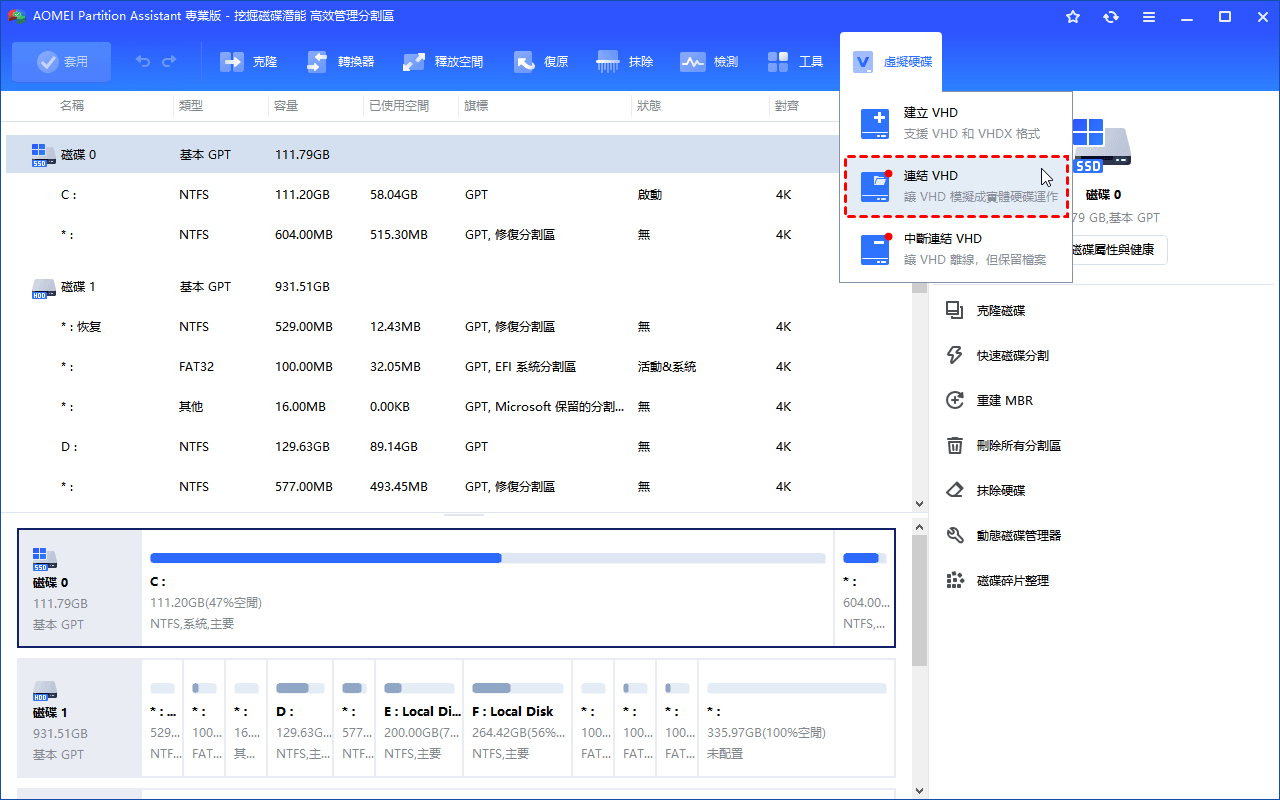Choose 連結 VHD from the menu

[956, 186]
